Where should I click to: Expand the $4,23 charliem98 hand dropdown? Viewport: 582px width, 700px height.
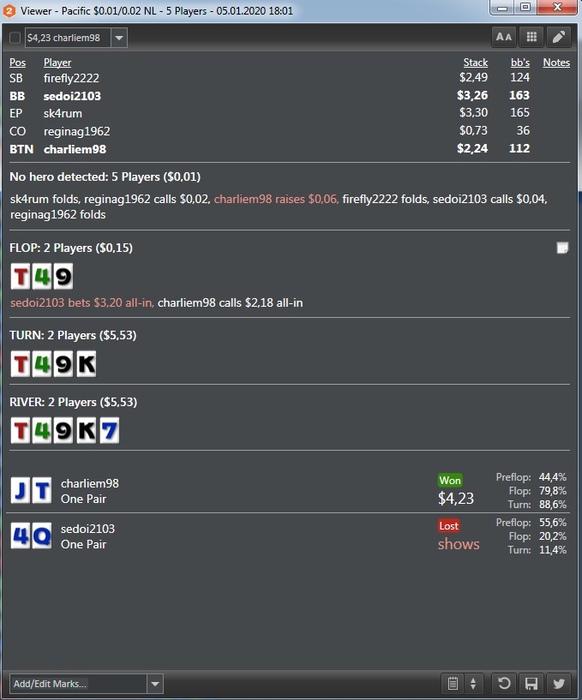pos(119,38)
